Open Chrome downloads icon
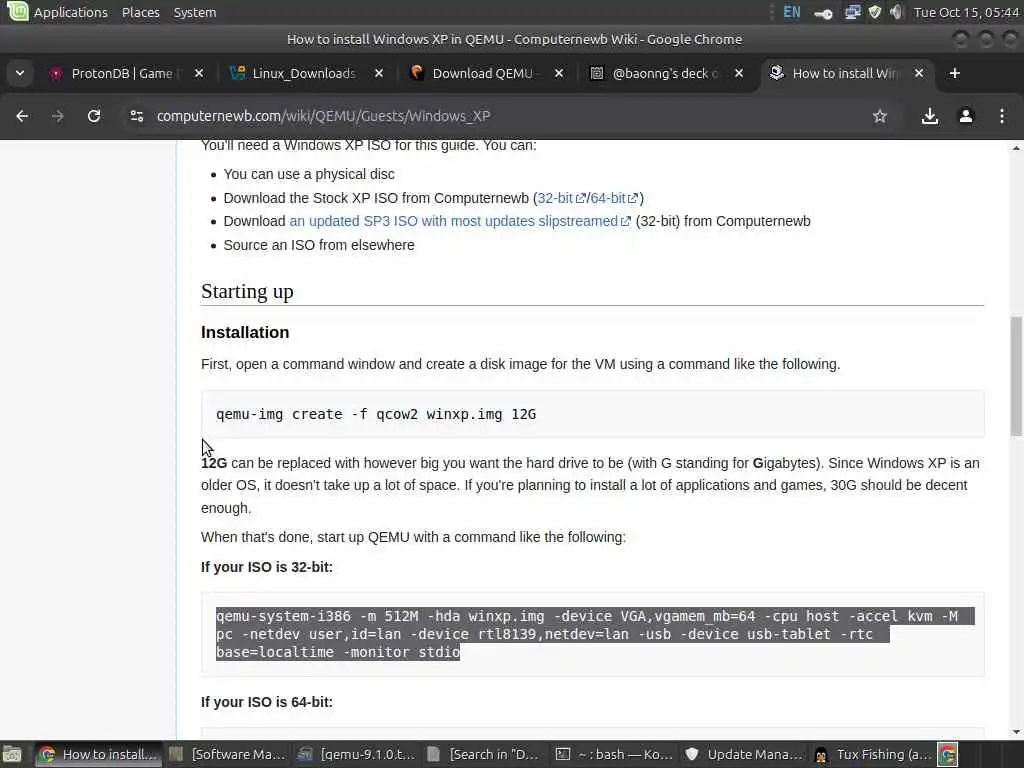 929,116
